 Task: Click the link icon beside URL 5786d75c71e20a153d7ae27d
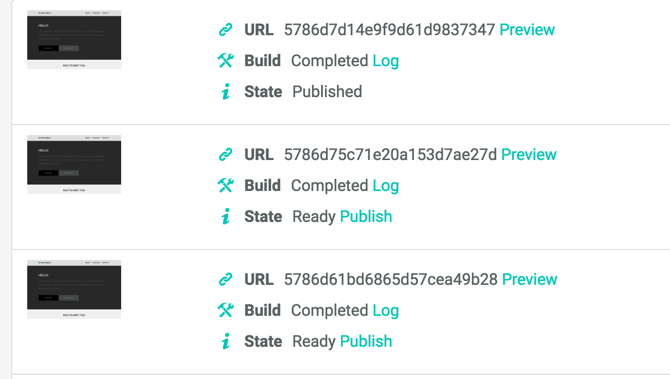[226, 155]
